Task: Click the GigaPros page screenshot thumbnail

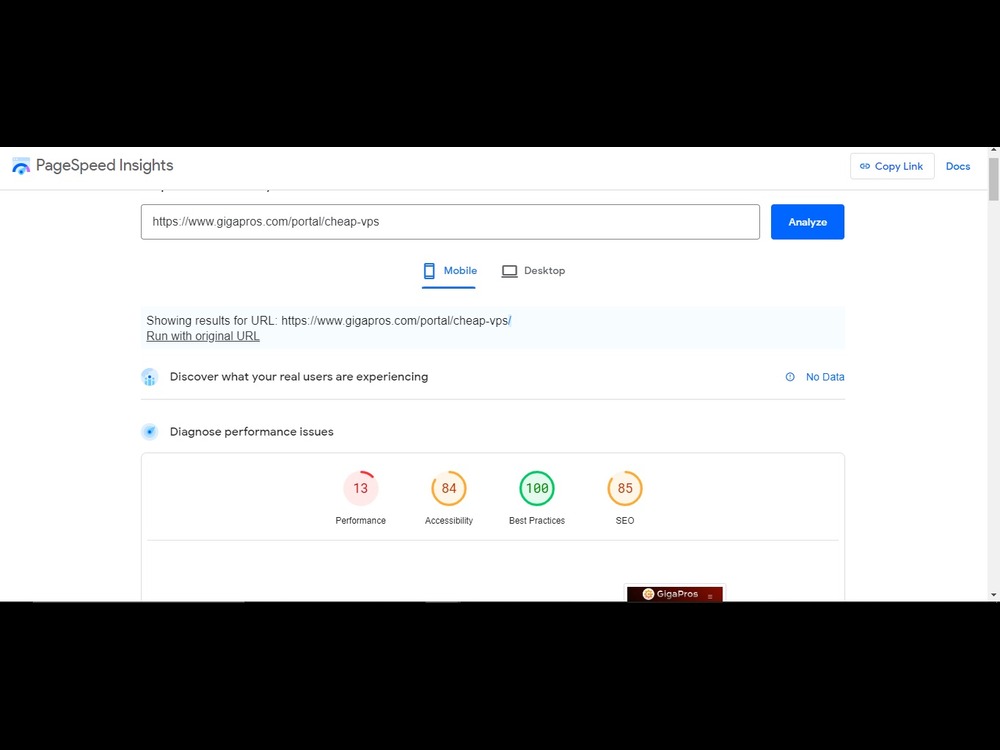Action: pos(675,593)
